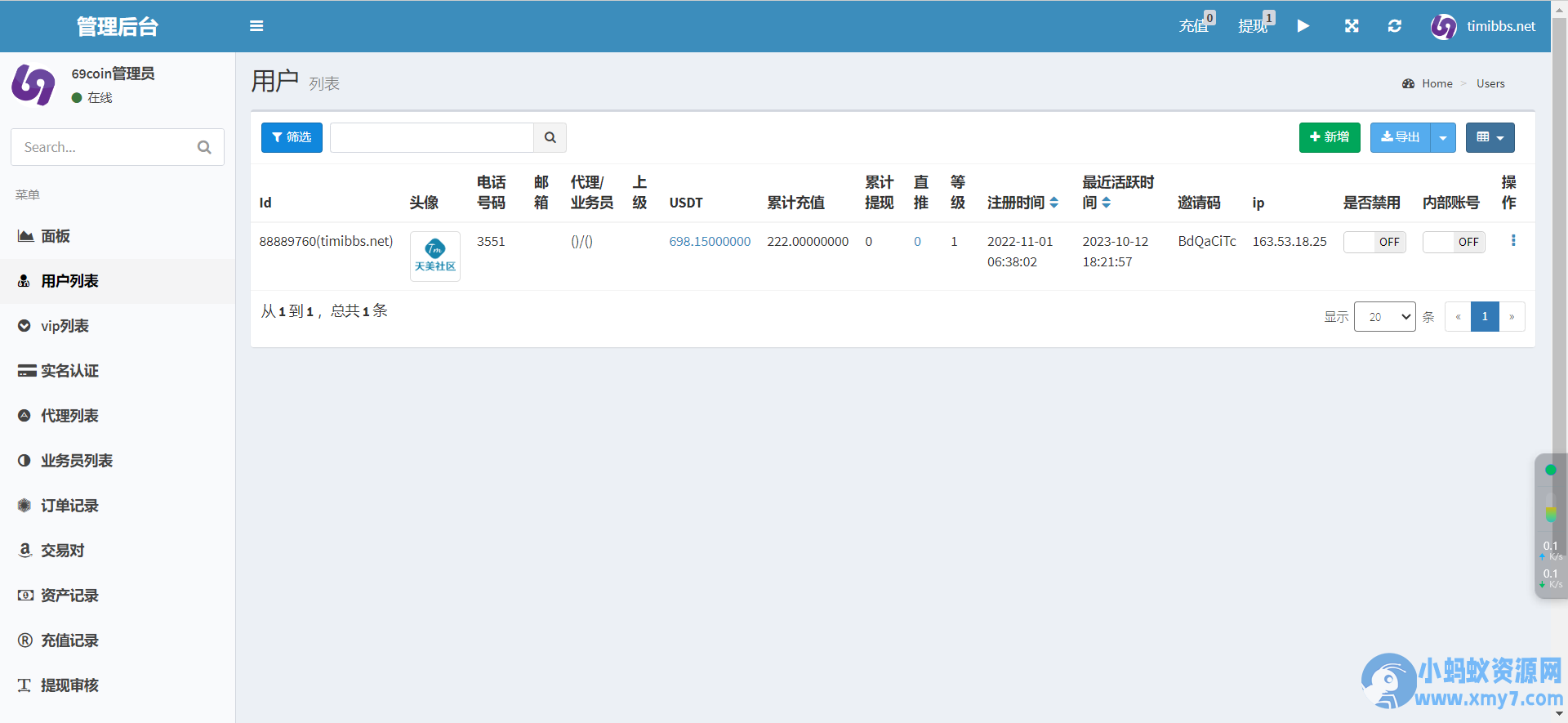Open column visibility grid dropdown
The width and height of the screenshot is (1568, 723).
pyautogui.click(x=1490, y=137)
